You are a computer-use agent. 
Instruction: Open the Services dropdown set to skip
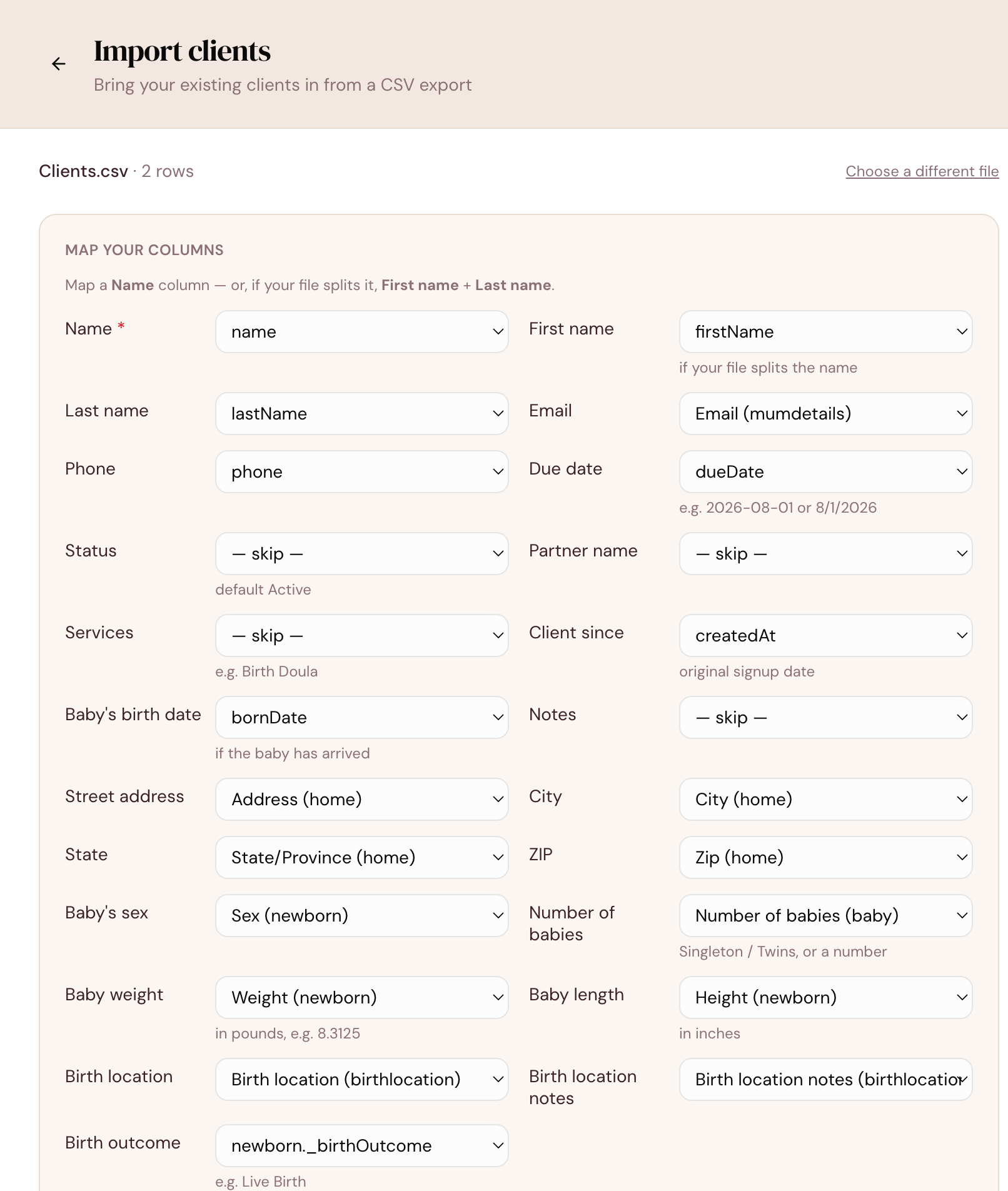click(362, 636)
